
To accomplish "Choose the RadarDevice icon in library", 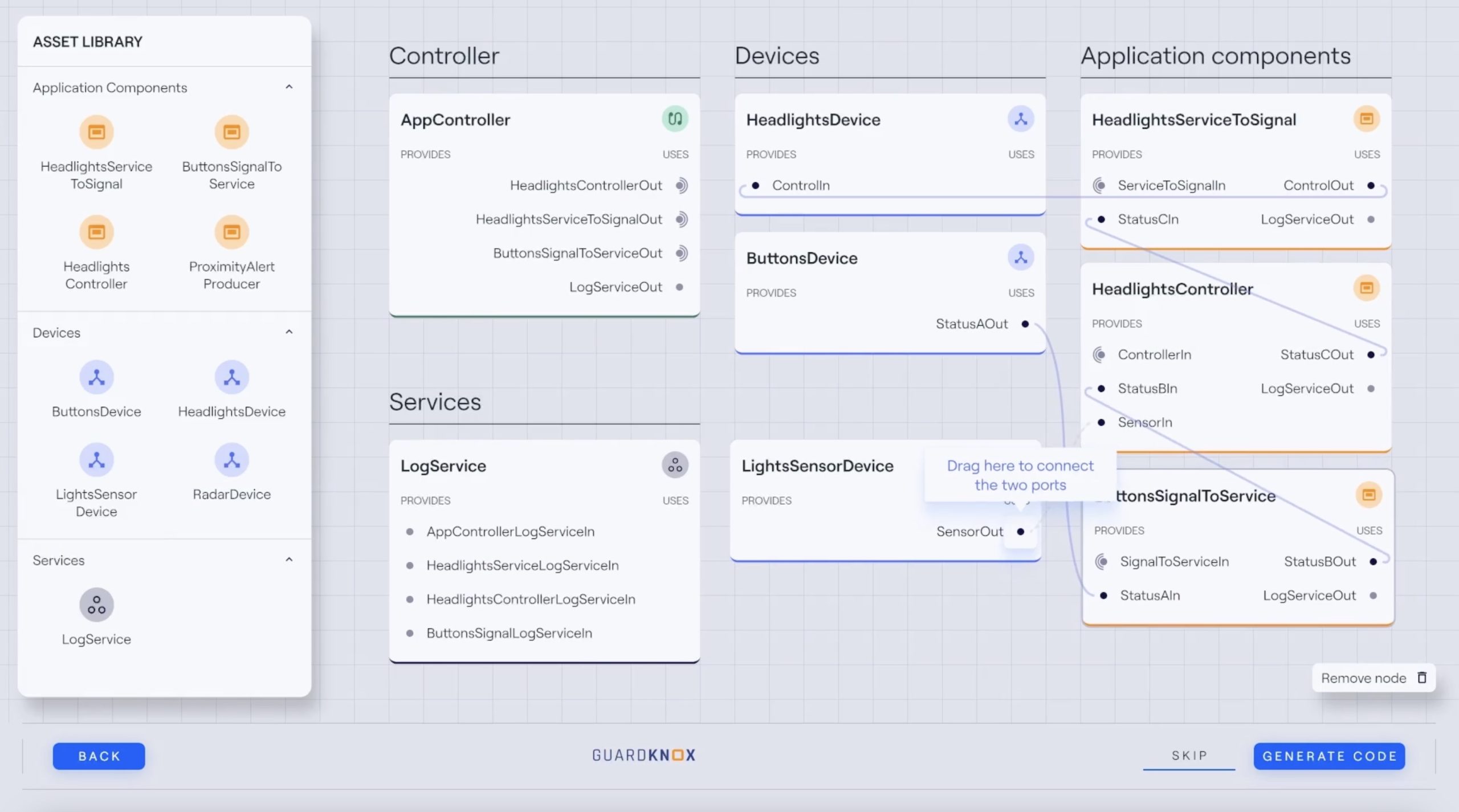I will [231, 460].
